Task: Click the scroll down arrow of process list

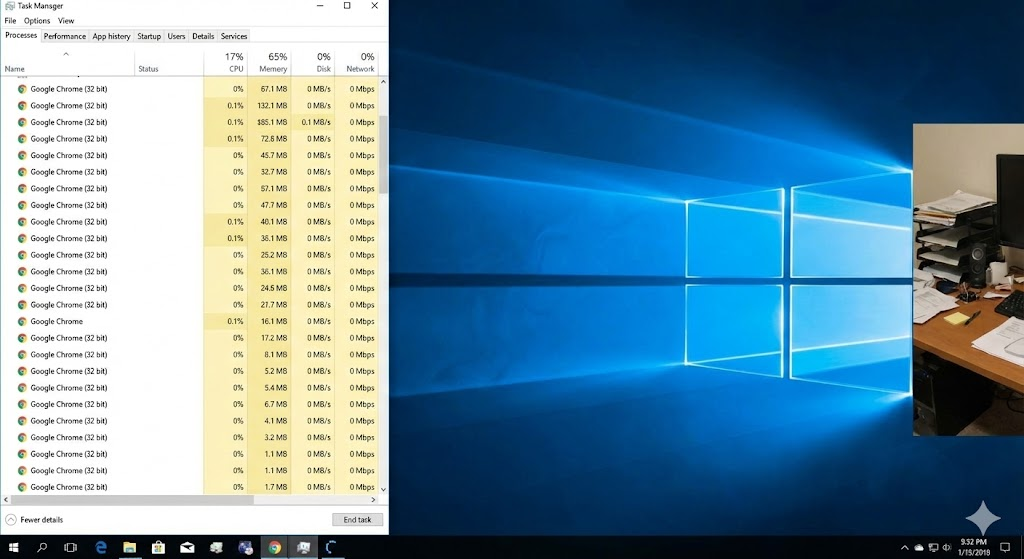Action: [383, 489]
